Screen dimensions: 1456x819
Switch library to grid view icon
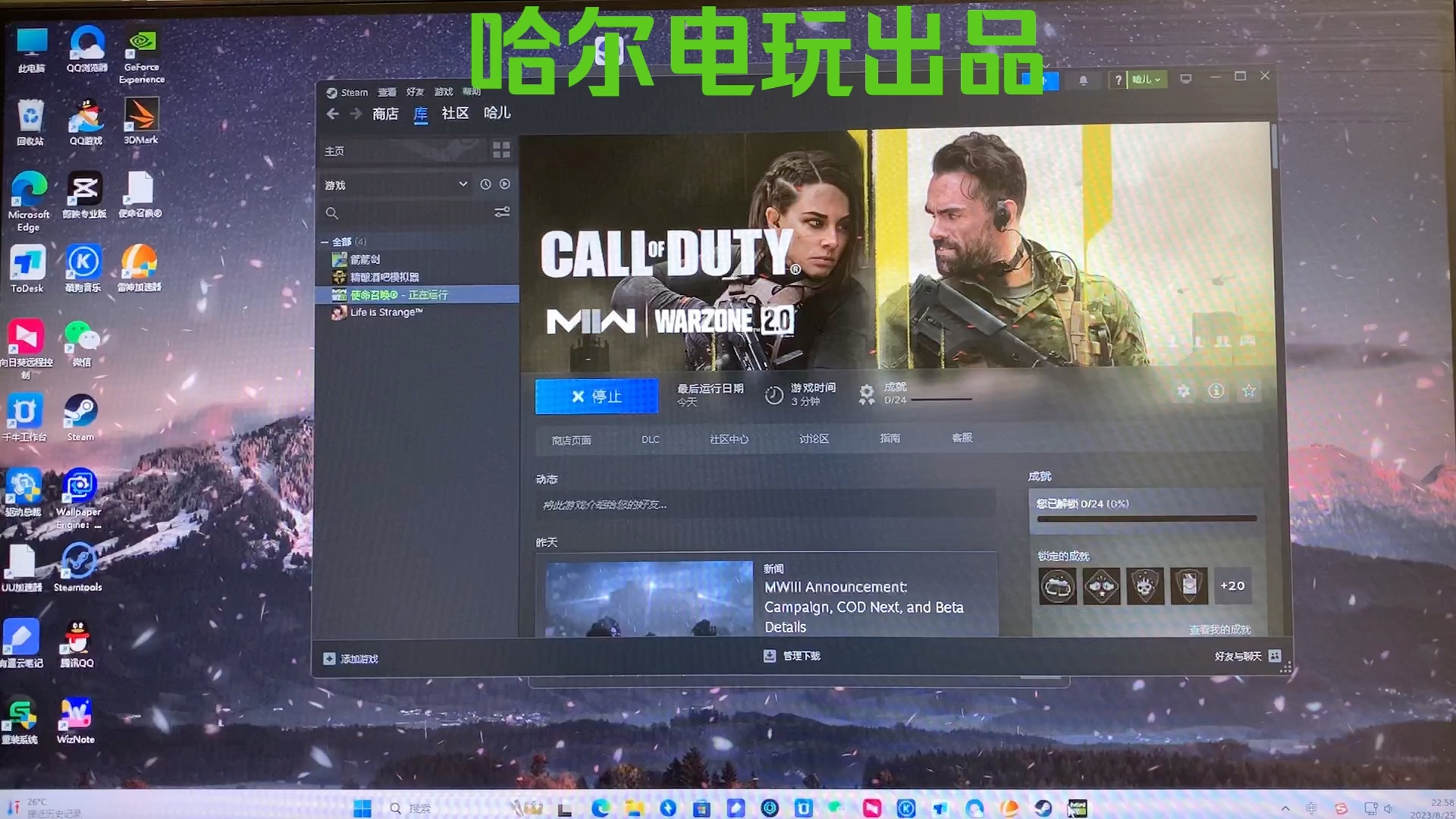pyautogui.click(x=501, y=150)
